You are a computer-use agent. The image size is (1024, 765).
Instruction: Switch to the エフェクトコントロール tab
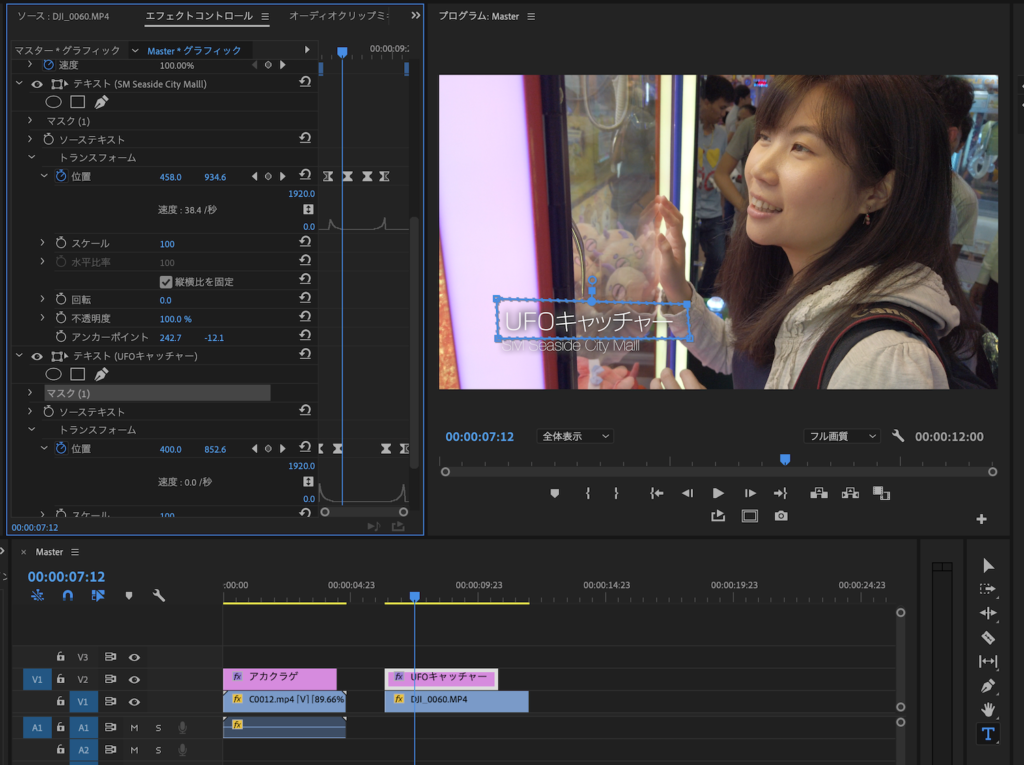click(198, 16)
